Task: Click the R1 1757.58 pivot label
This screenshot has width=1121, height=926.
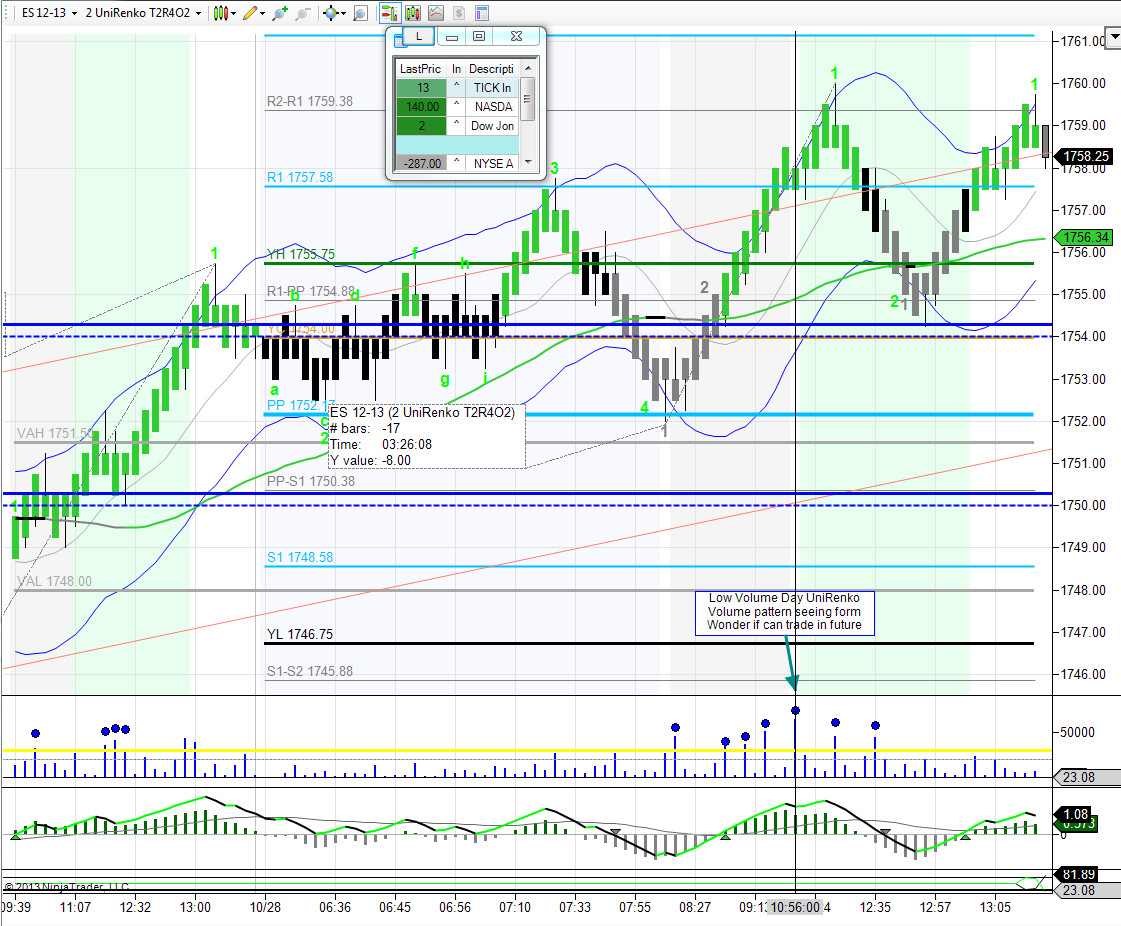Action: (x=300, y=177)
